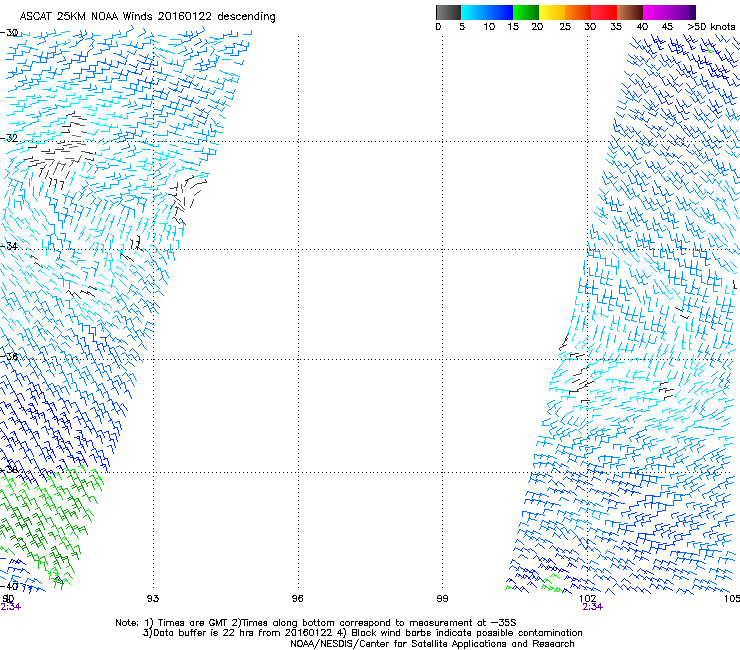Select the green 15-20 knots legend segment
740x650 pixels.
click(x=526, y=12)
